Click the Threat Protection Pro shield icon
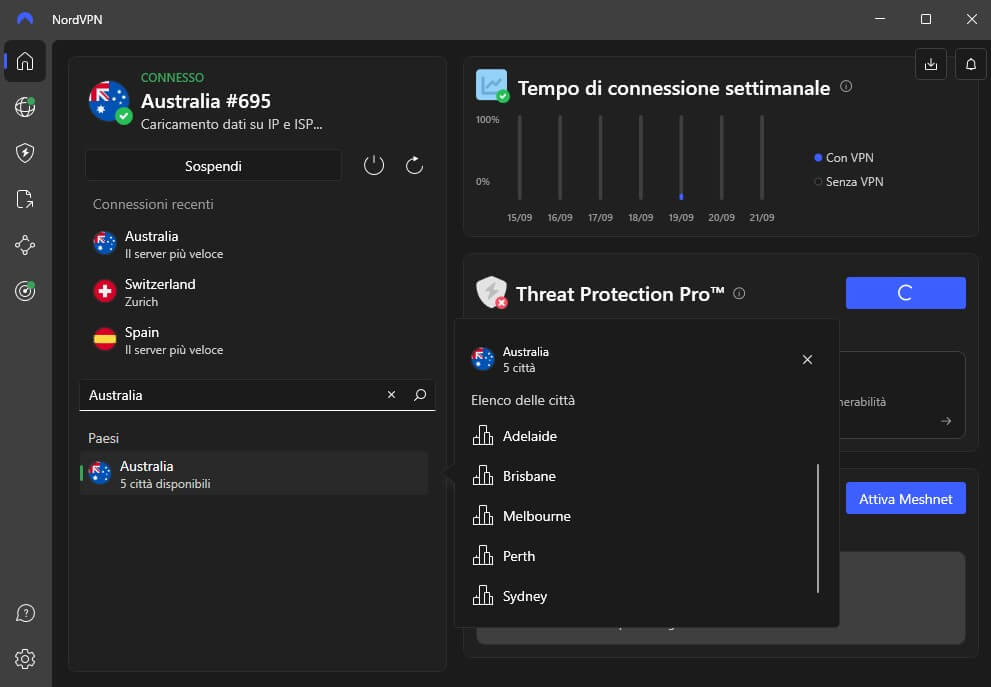 (x=492, y=292)
